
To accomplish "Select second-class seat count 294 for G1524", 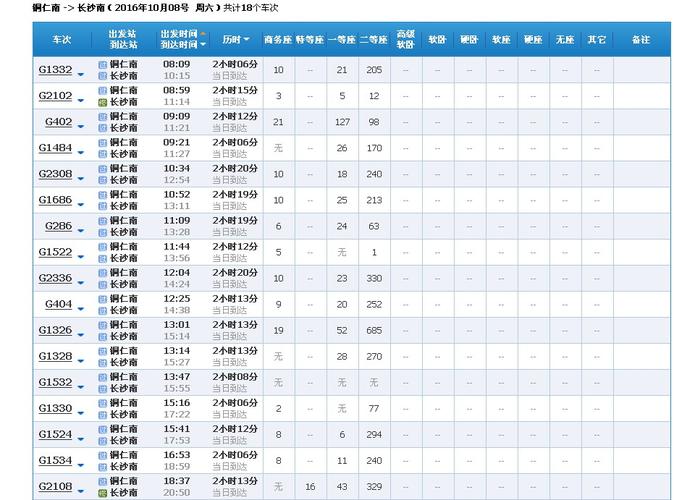I will [374, 435].
